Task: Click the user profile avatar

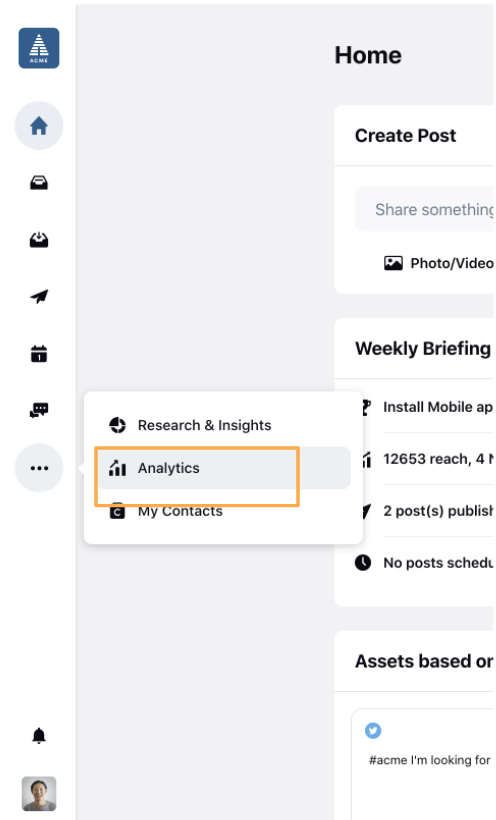Action: (x=39, y=793)
